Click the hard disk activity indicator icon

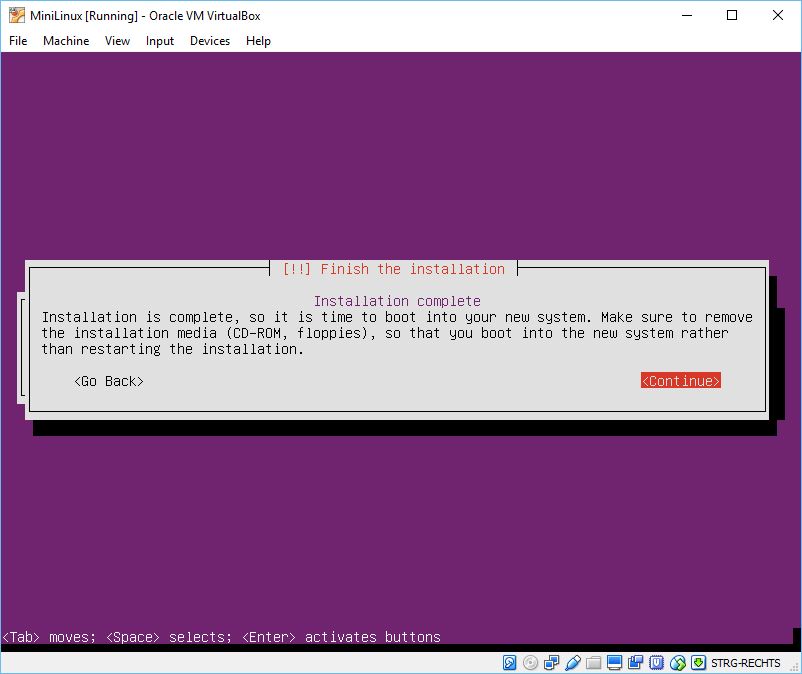pyautogui.click(x=509, y=663)
